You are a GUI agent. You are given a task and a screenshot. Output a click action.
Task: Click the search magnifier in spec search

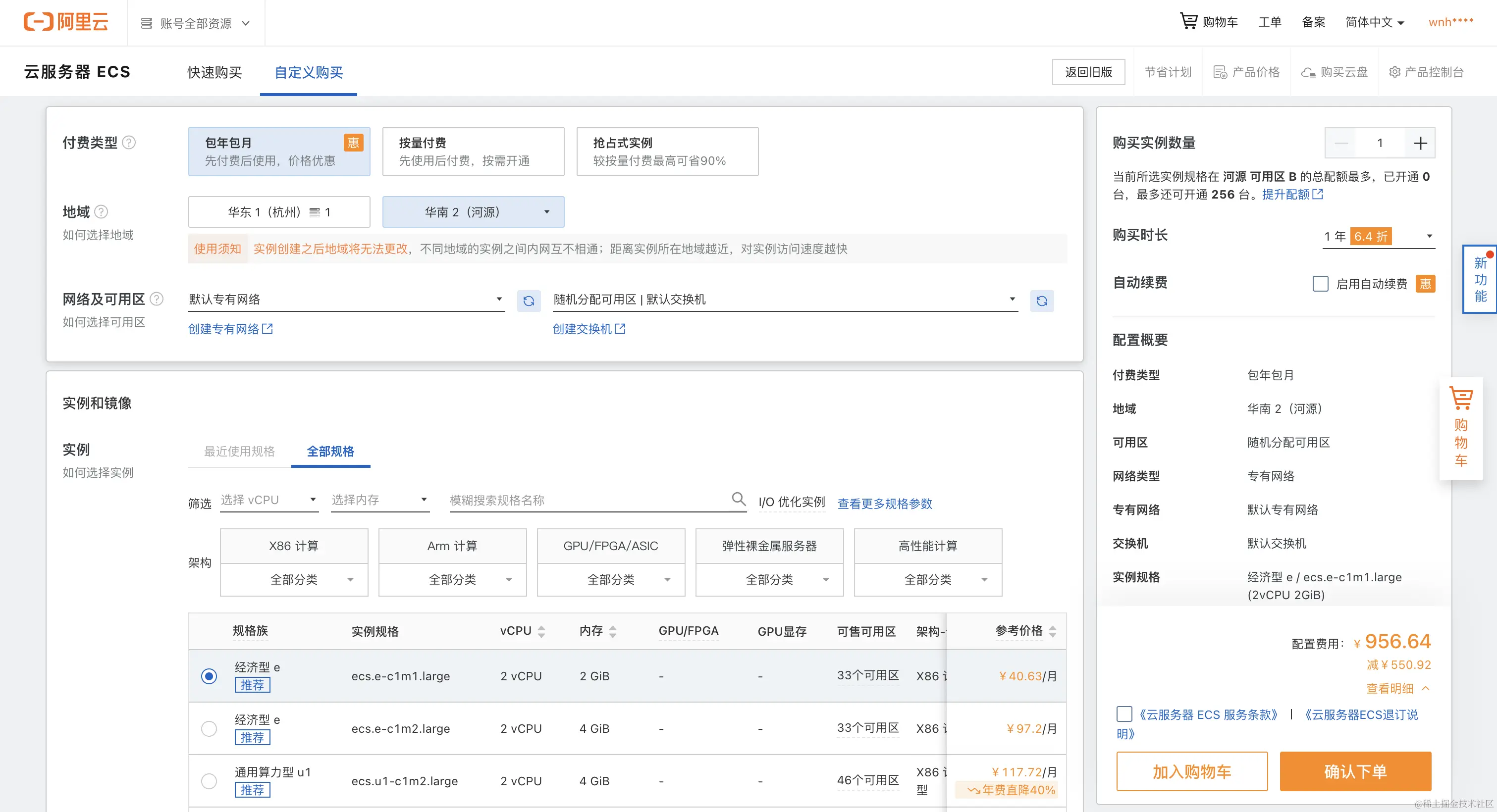pos(738,499)
